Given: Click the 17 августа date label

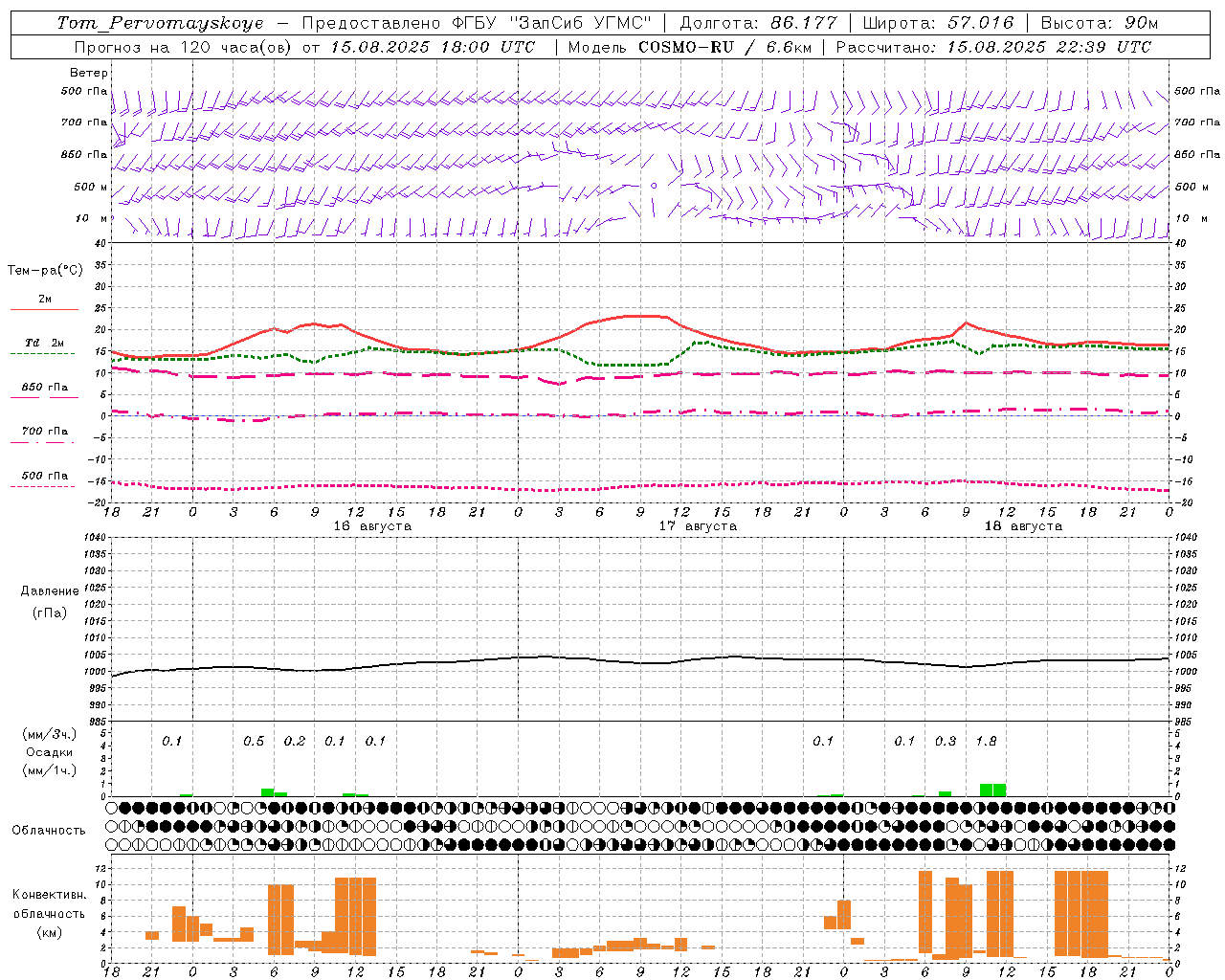Looking at the screenshot, I should (x=698, y=526).
